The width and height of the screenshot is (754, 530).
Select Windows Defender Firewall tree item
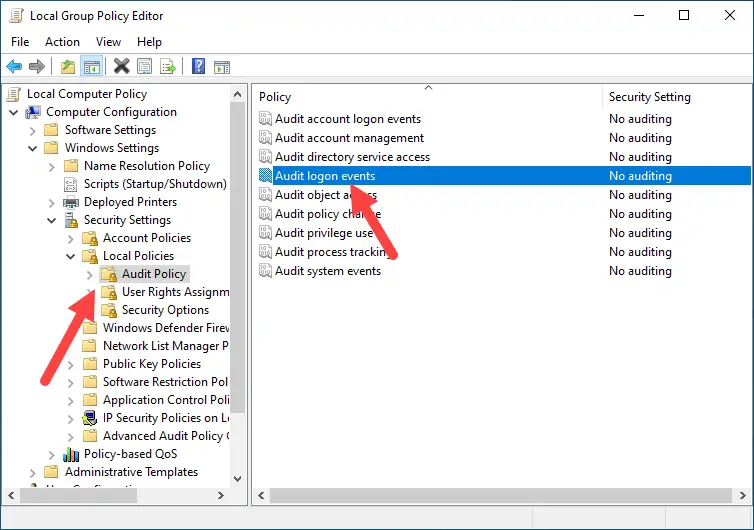point(166,328)
